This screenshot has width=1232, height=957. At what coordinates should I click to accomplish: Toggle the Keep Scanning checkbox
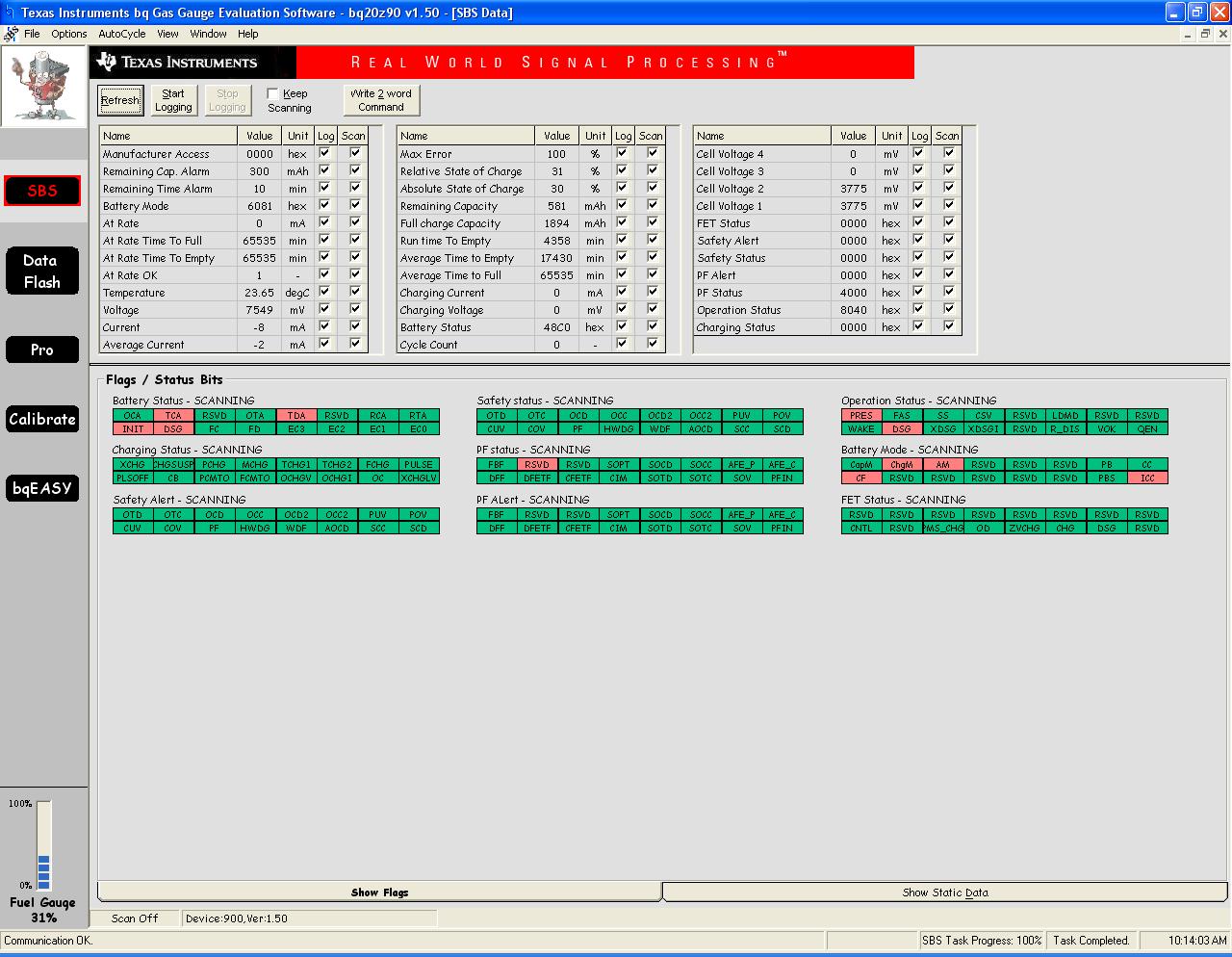point(273,93)
